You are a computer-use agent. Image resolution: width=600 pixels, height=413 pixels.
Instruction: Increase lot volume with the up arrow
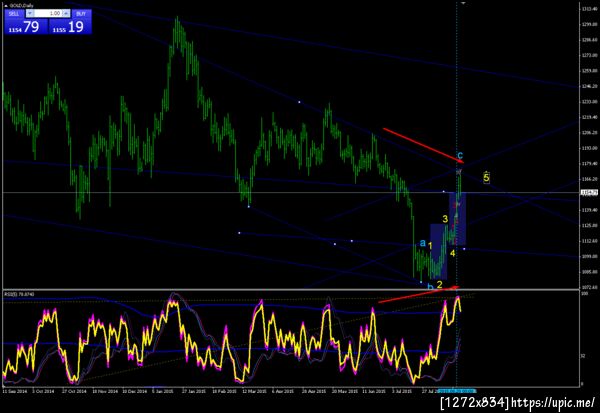[x=66, y=14]
